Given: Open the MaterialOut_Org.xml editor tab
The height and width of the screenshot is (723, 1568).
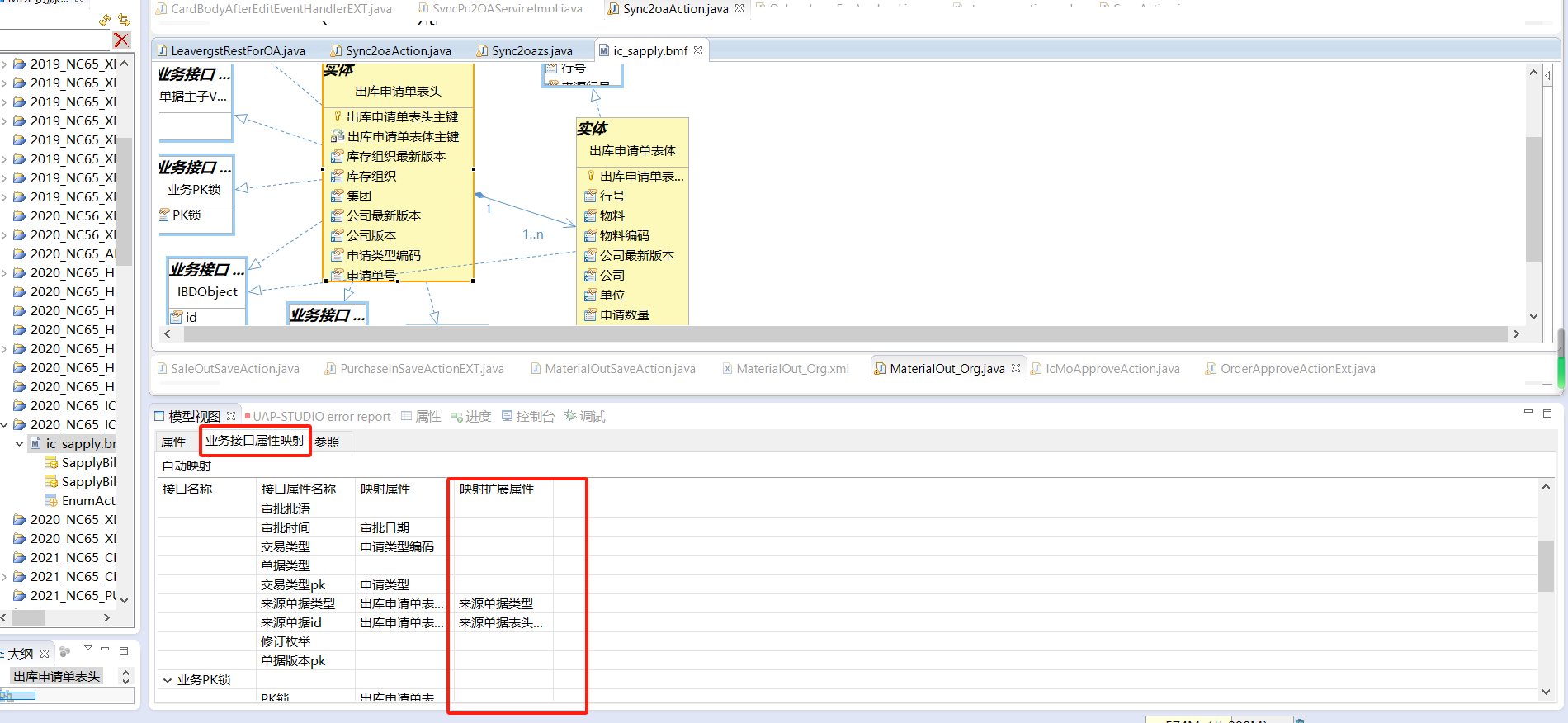Looking at the screenshot, I should [x=785, y=368].
